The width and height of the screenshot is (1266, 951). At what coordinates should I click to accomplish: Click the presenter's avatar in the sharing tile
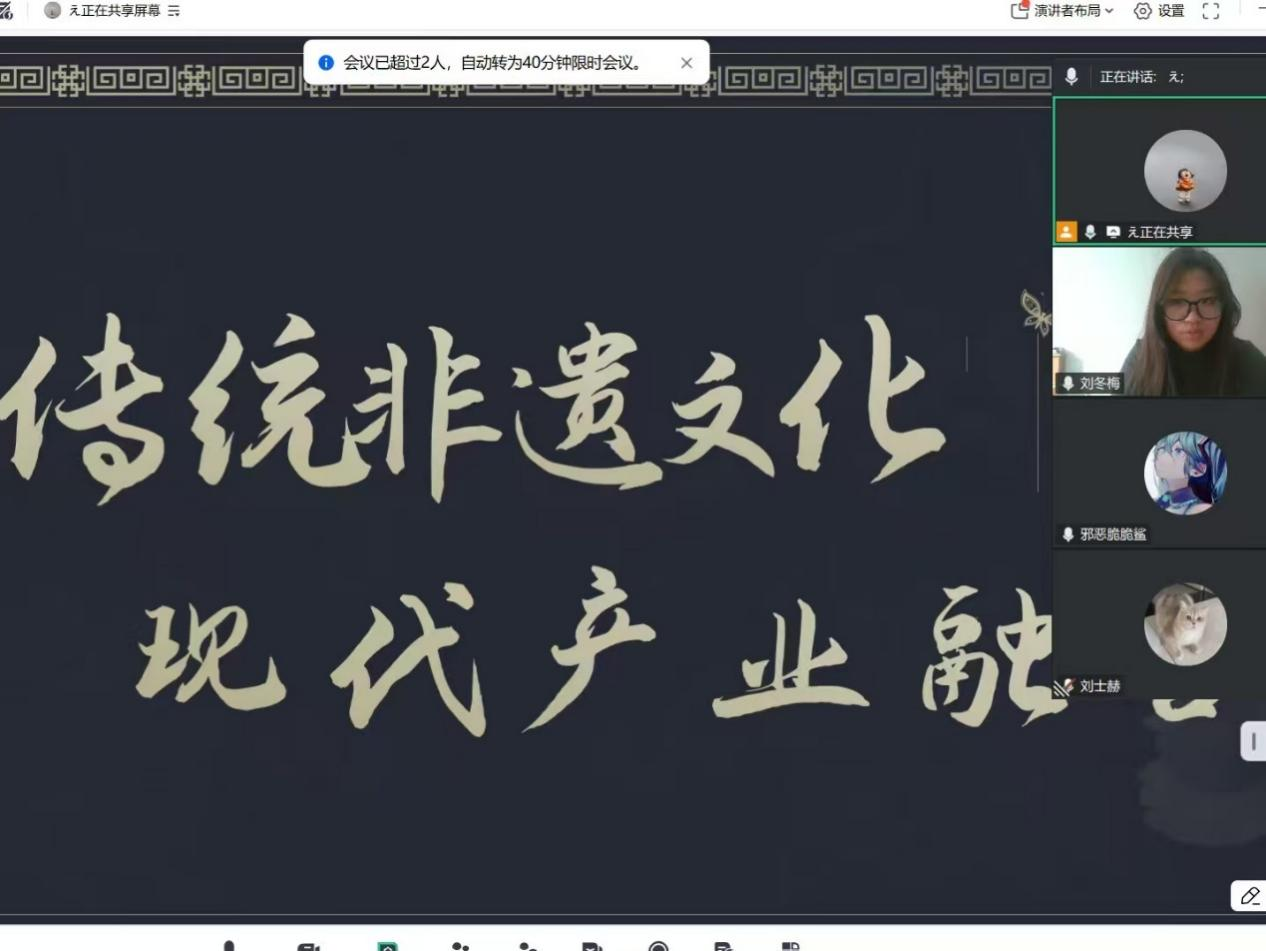tap(1185, 170)
